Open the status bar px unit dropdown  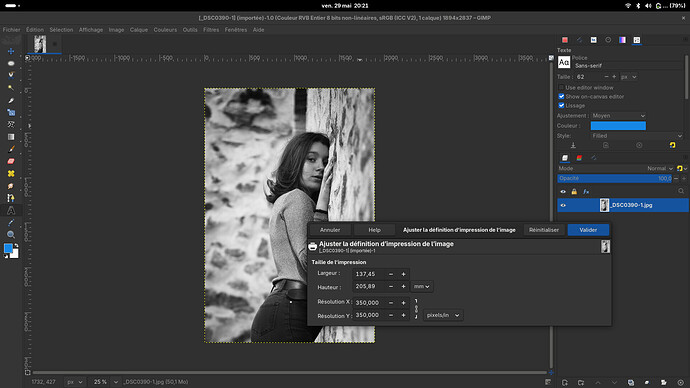(74, 382)
